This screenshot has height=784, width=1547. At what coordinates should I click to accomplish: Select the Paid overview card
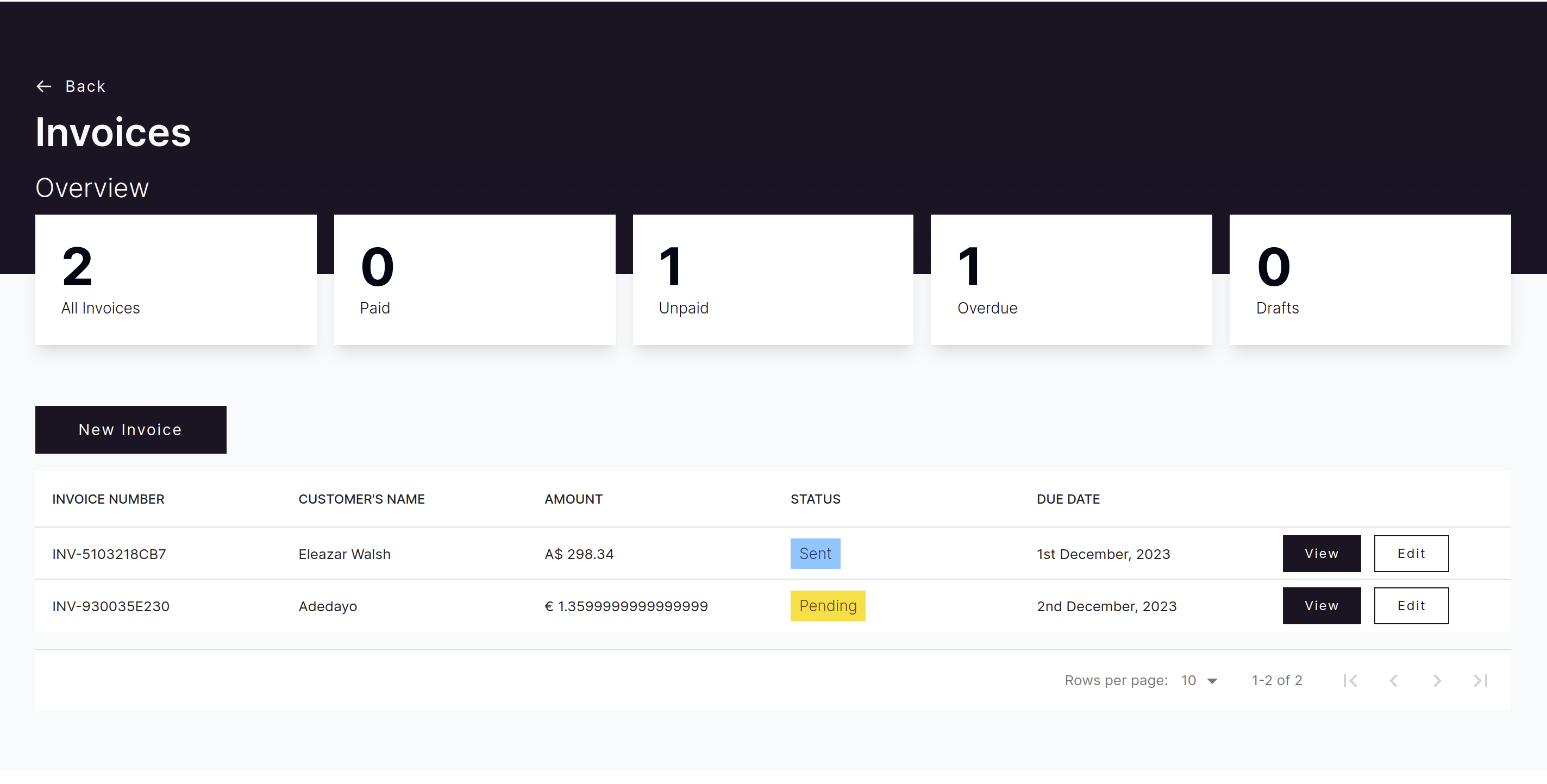(x=474, y=279)
